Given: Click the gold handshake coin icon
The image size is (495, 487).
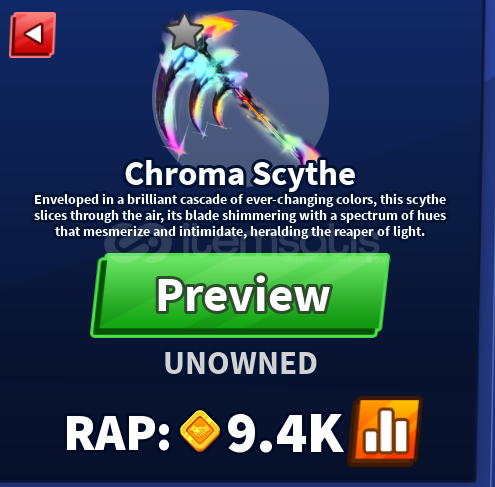Looking at the screenshot, I should pyautogui.click(x=200, y=431).
